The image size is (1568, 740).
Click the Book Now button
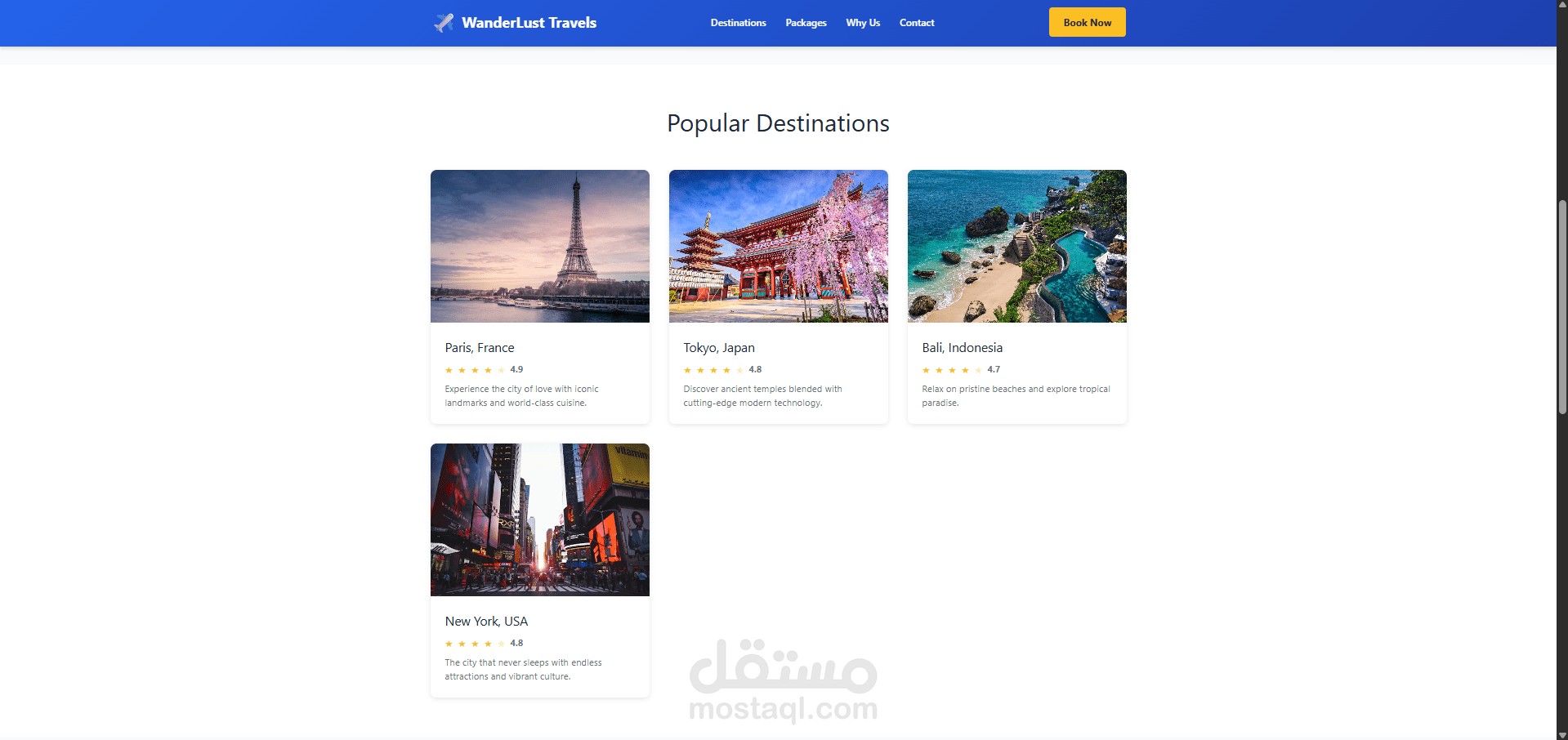[1087, 22]
